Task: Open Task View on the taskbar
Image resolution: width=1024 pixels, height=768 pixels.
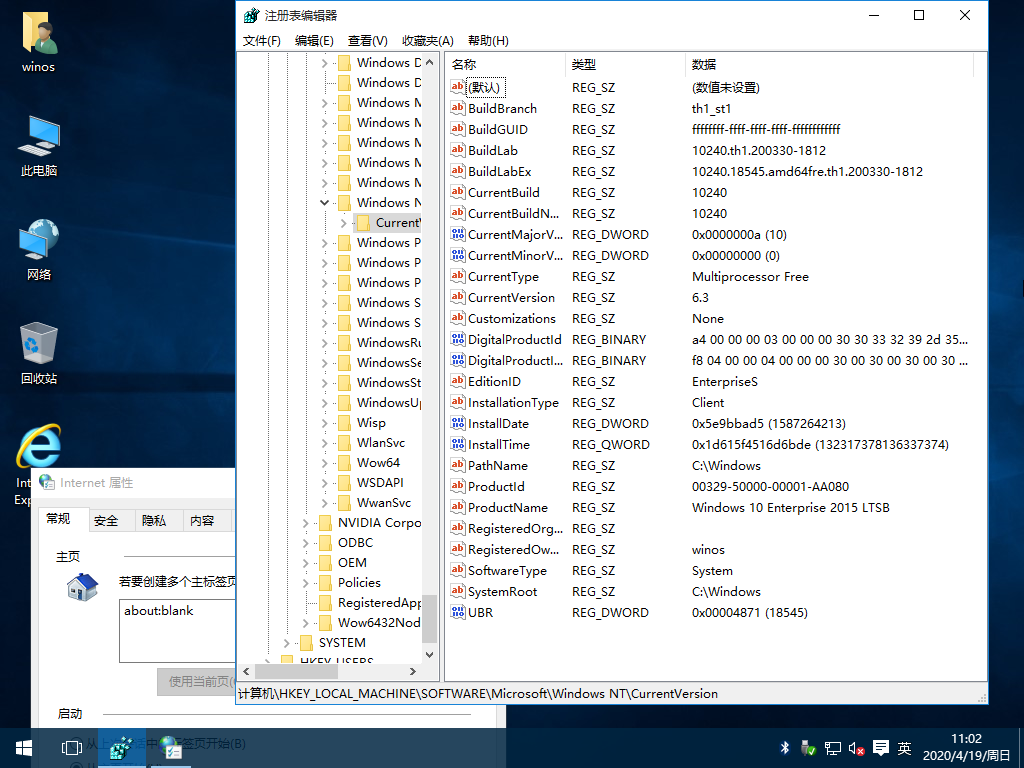Action: 71,748
